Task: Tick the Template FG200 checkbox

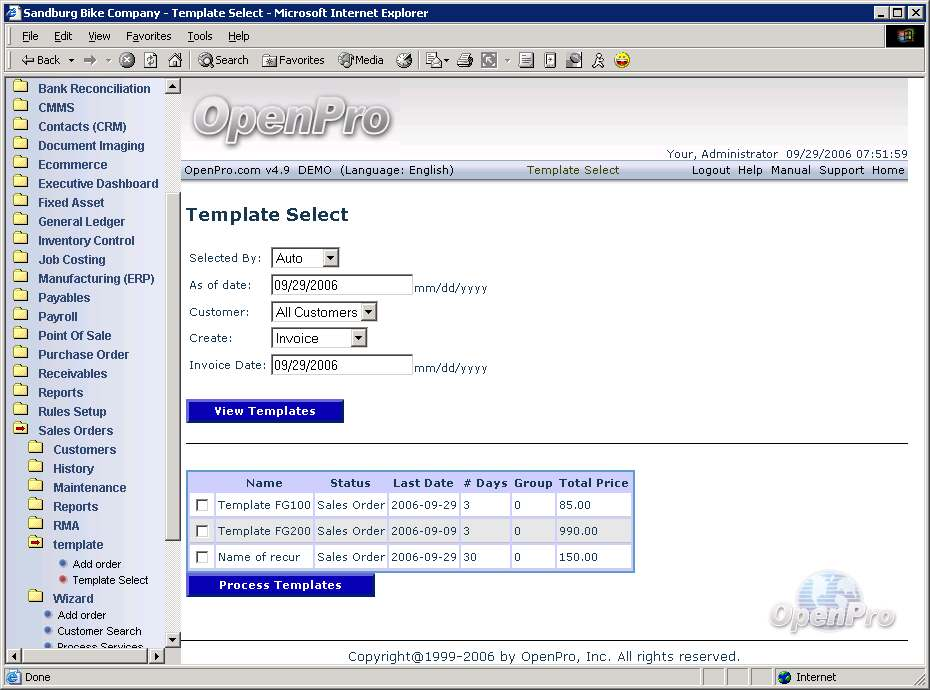Action: pos(202,532)
